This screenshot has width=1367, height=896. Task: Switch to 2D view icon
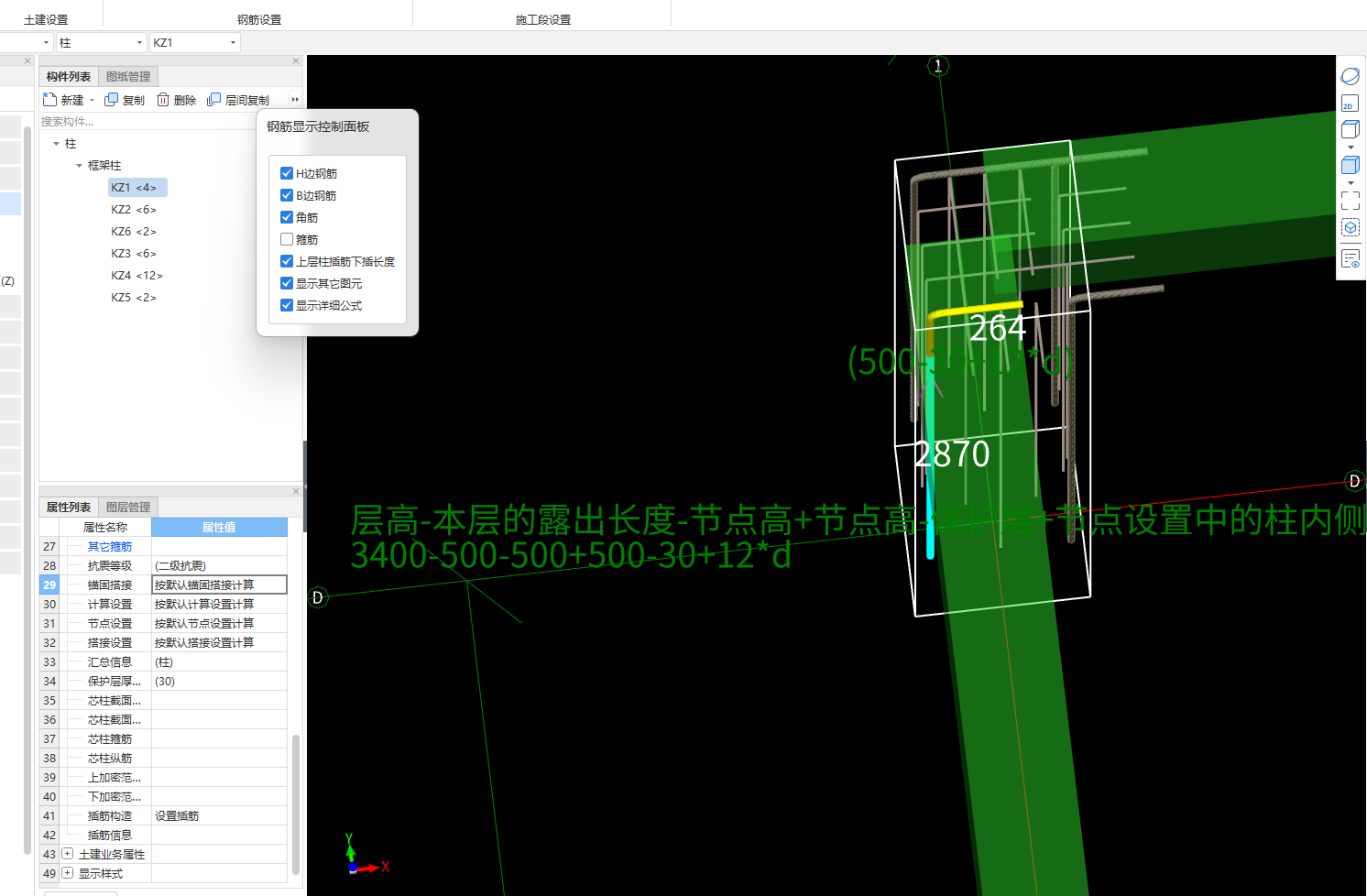pyautogui.click(x=1350, y=103)
